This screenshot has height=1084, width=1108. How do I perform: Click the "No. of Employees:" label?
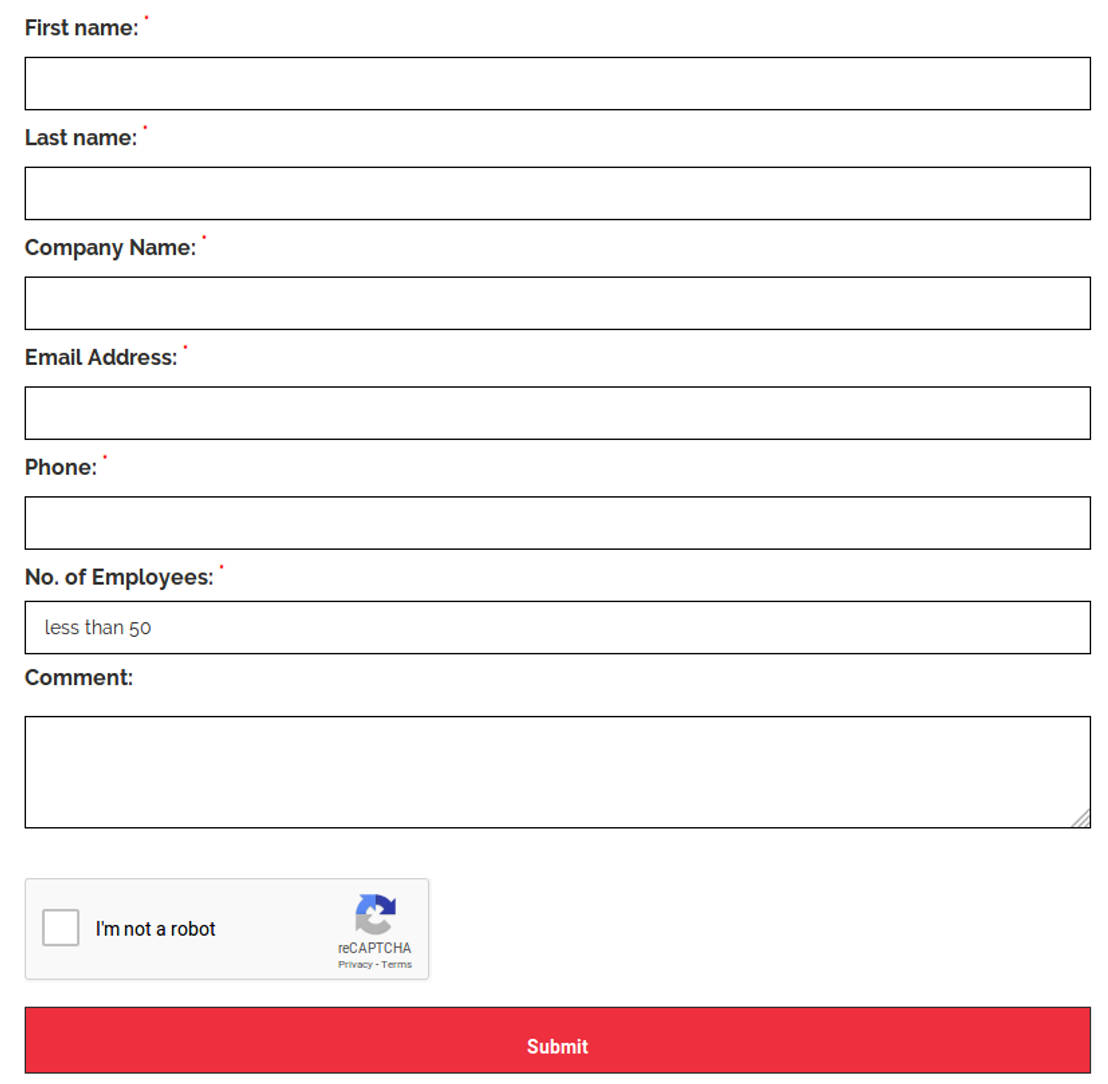click(119, 578)
